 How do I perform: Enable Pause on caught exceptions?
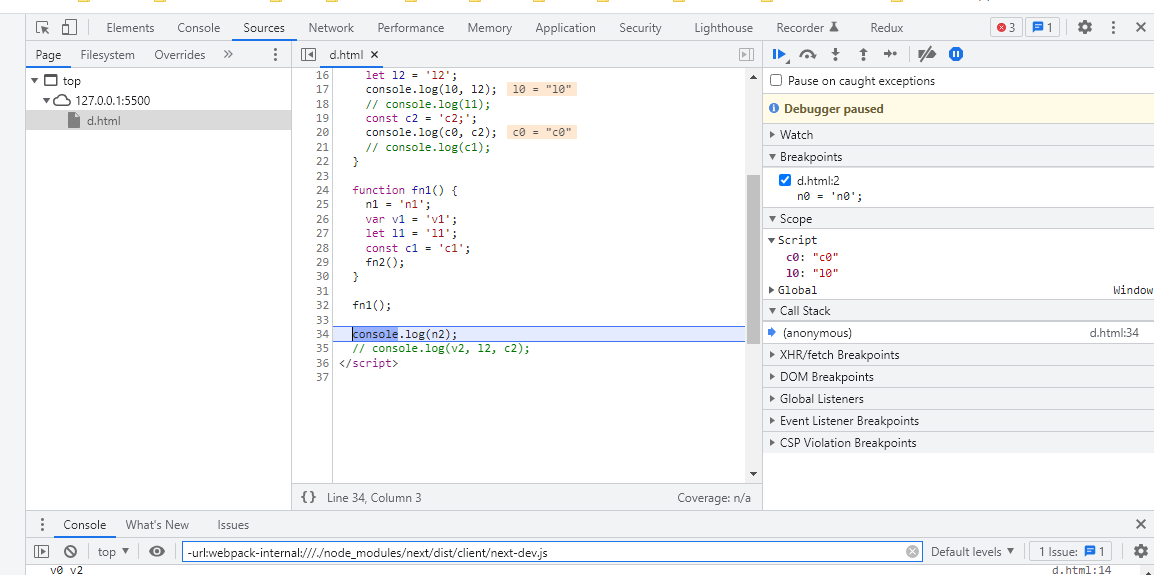pyautogui.click(x=776, y=81)
